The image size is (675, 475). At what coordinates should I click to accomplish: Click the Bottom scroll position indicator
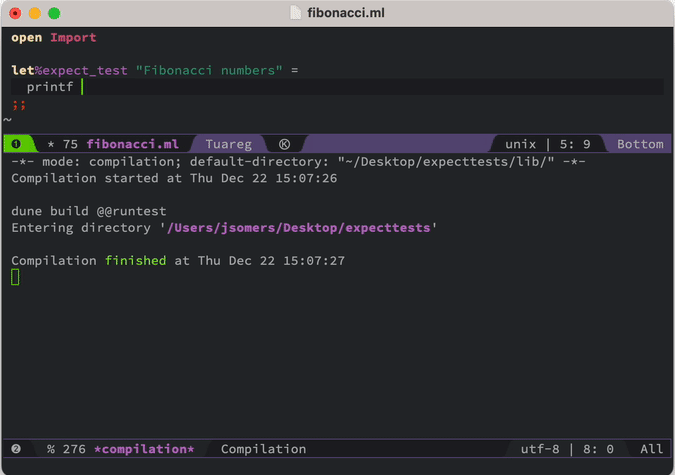click(639, 144)
